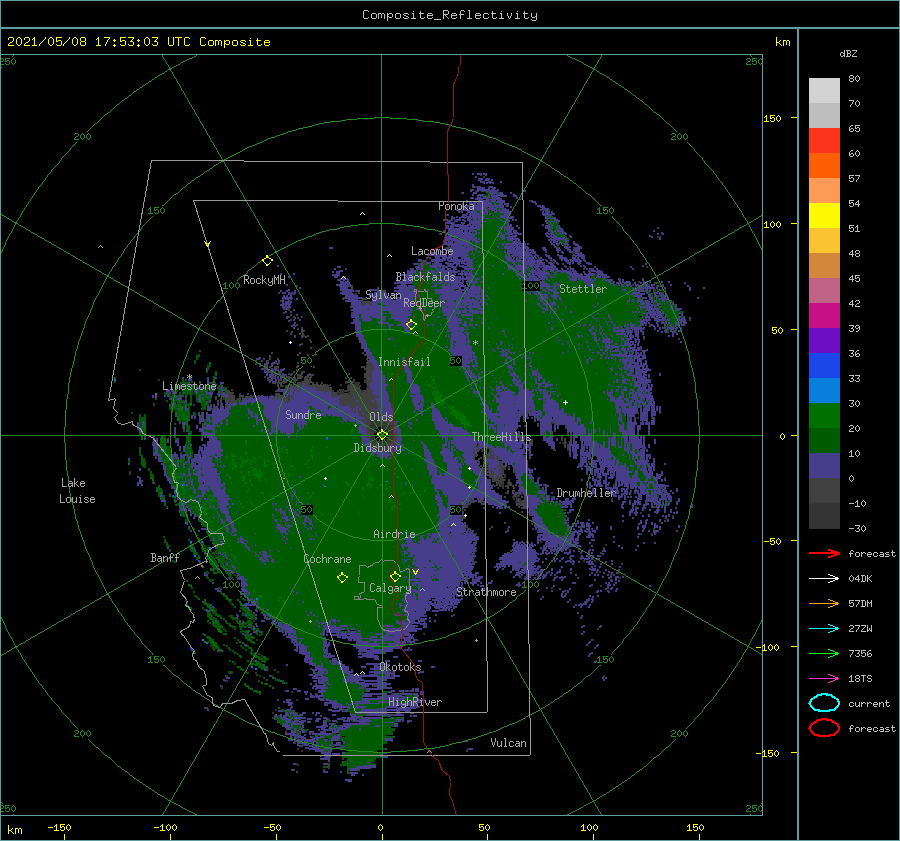
Task: Click the dBZ legend heading
Action: (x=848, y=54)
